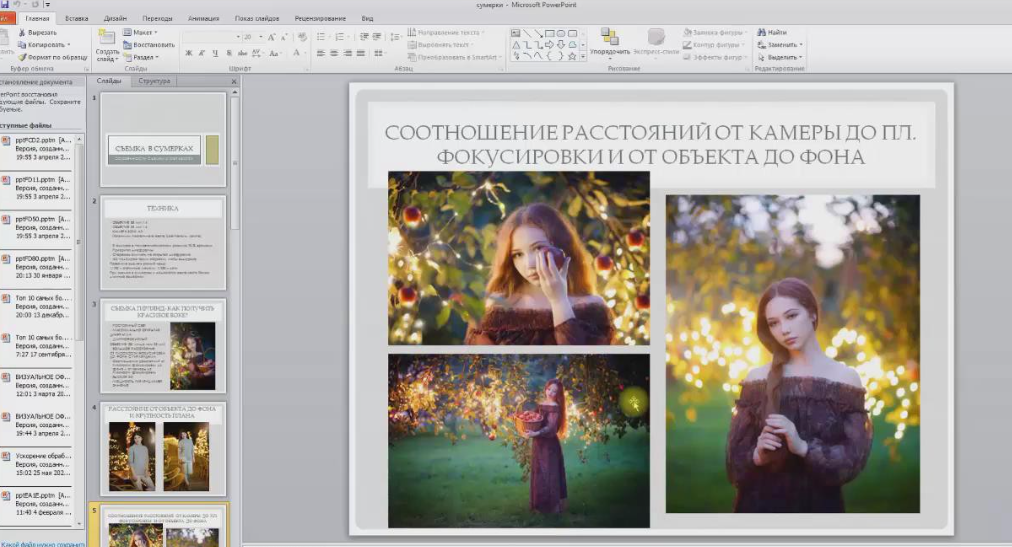Switch to the Структура pane tab
This screenshot has width=1012, height=547.
[154, 81]
